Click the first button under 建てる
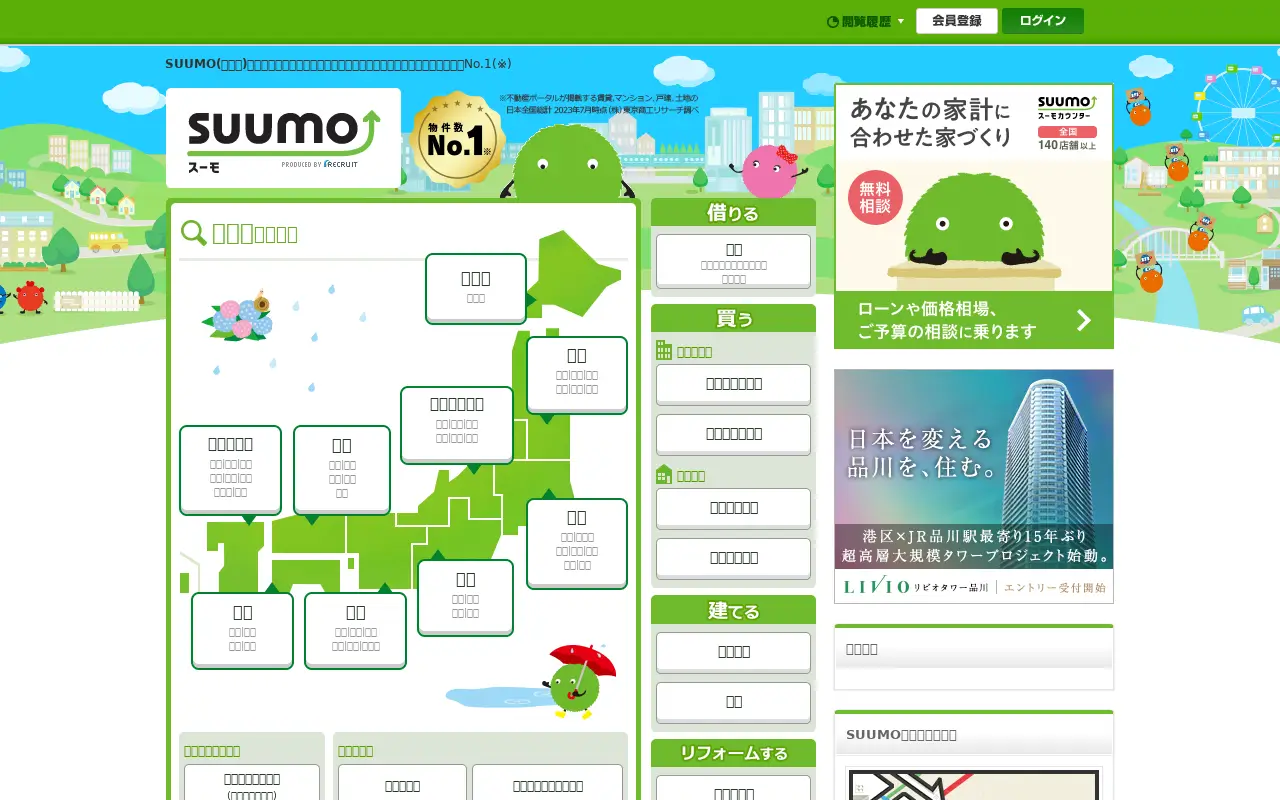 tap(733, 652)
